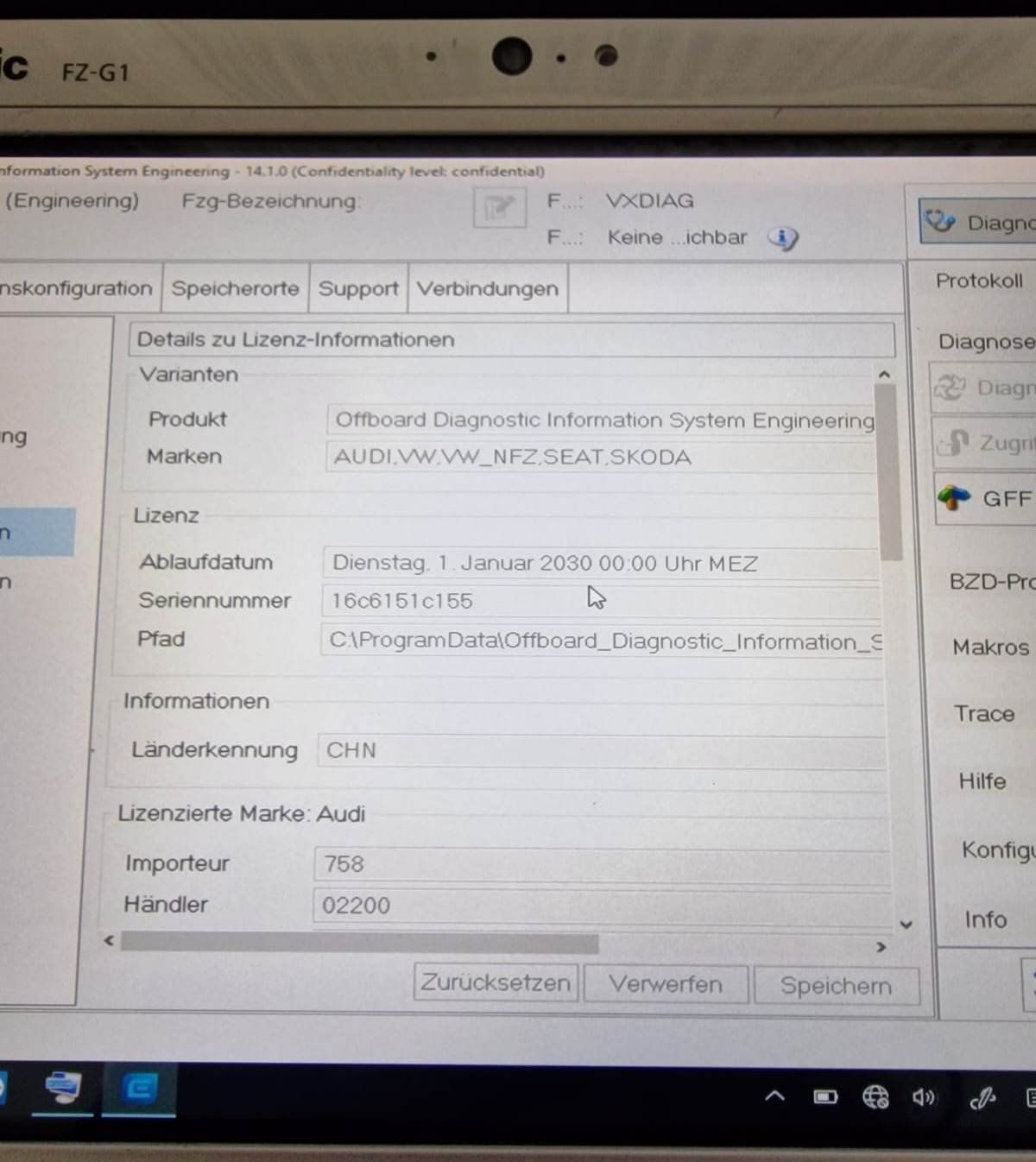
Task: Click the Zurücksetzen button
Action: pos(496,983)
